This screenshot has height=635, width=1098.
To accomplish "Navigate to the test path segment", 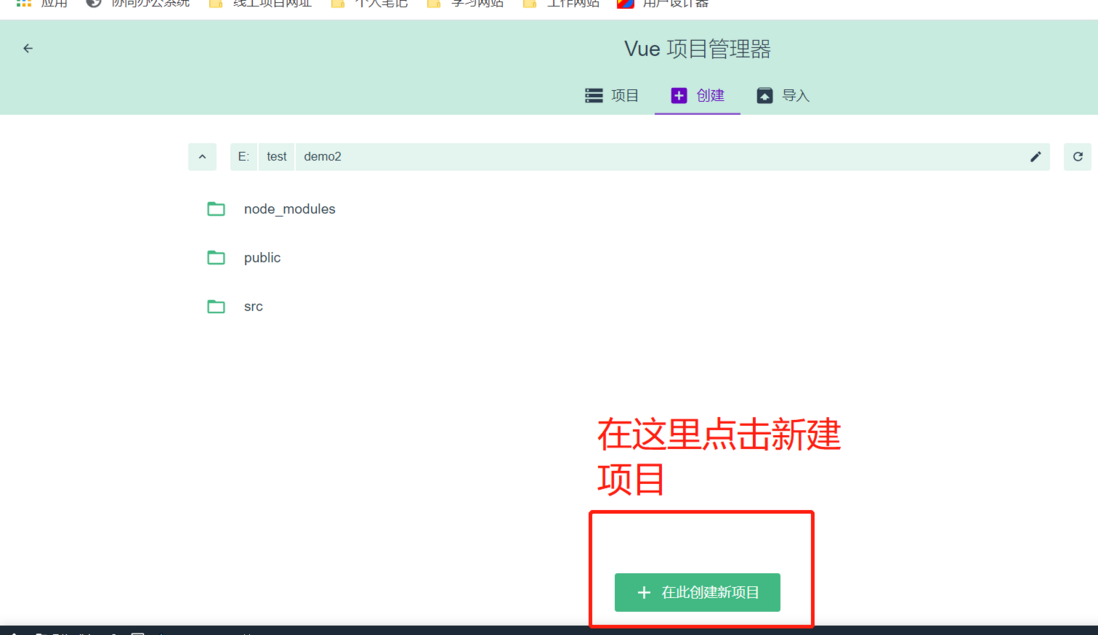I will (277, 157).
